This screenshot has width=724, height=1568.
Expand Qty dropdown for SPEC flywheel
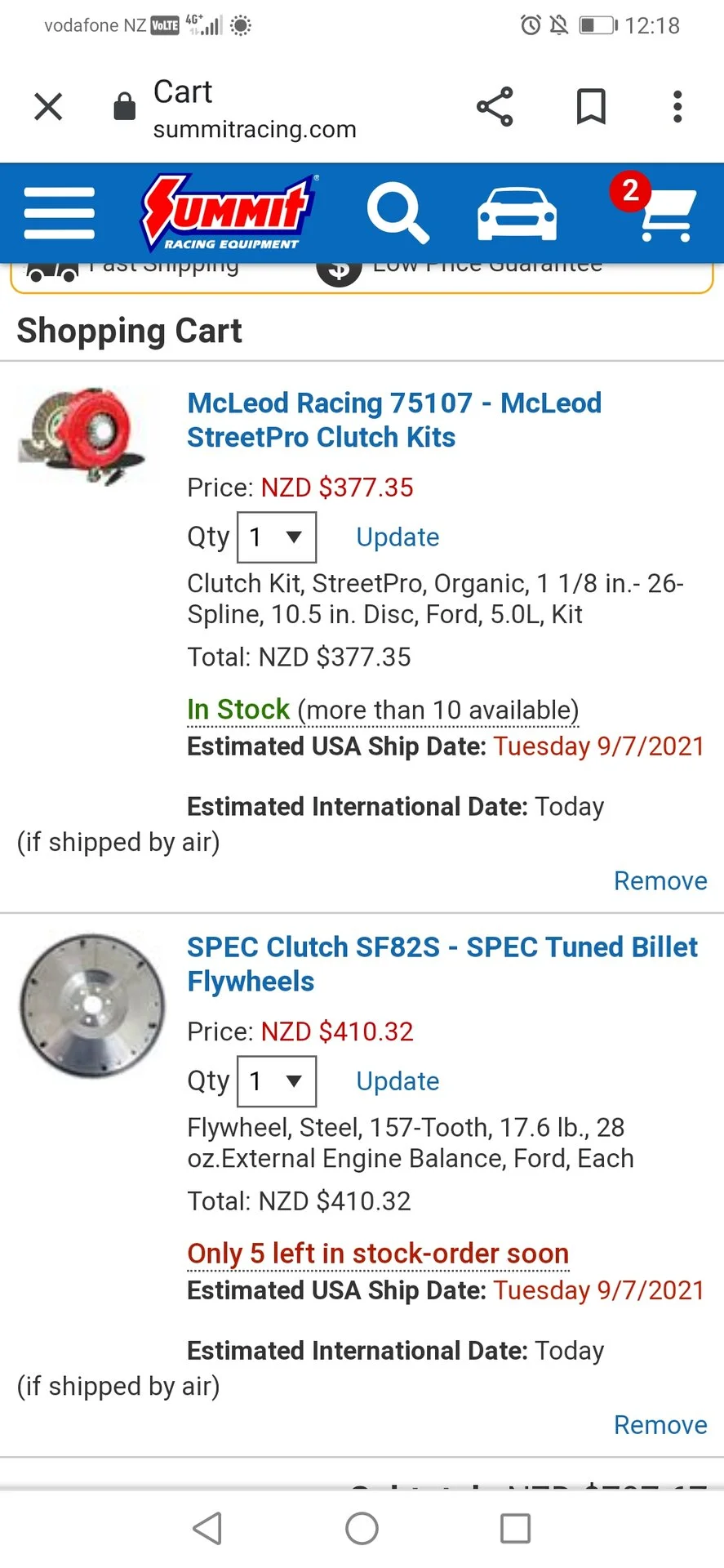pos(277,1081)
